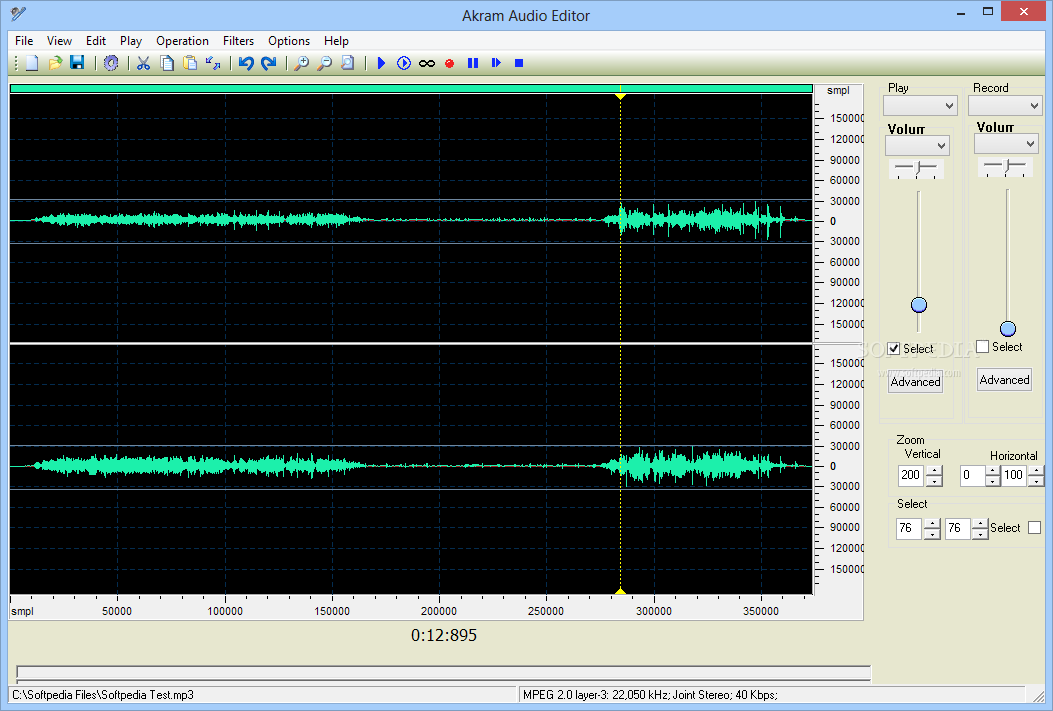
Task: Open settings with the gear icon
Action: (x=111, y=63)
